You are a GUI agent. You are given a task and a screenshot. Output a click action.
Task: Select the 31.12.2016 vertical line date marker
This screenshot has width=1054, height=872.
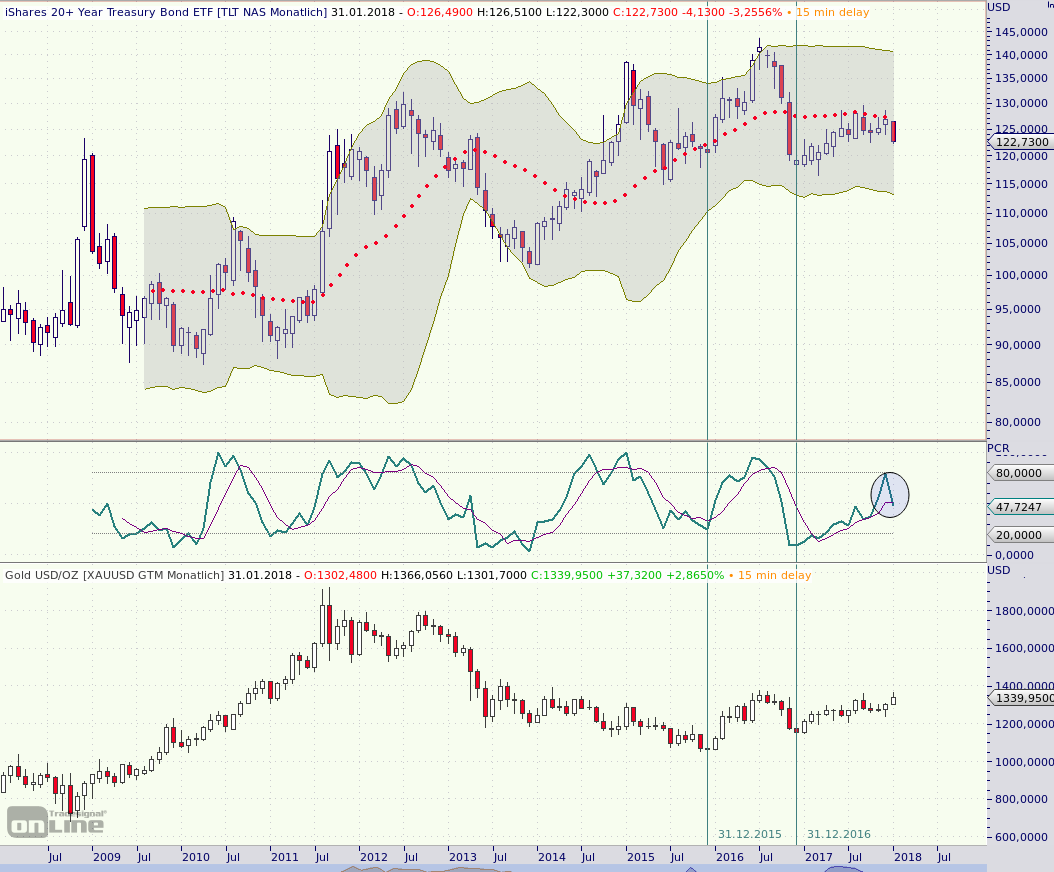point(838,834)
